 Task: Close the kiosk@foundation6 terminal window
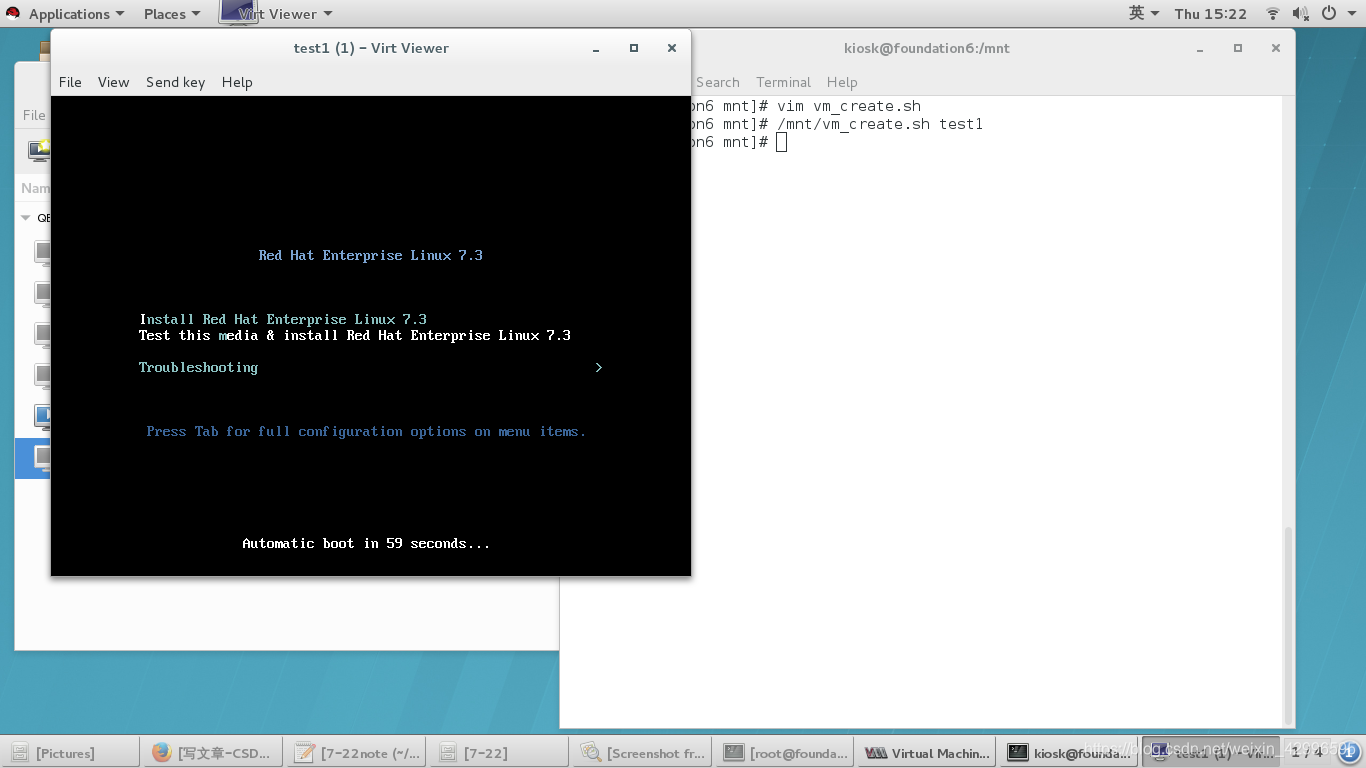click(x=1276, y=48)
